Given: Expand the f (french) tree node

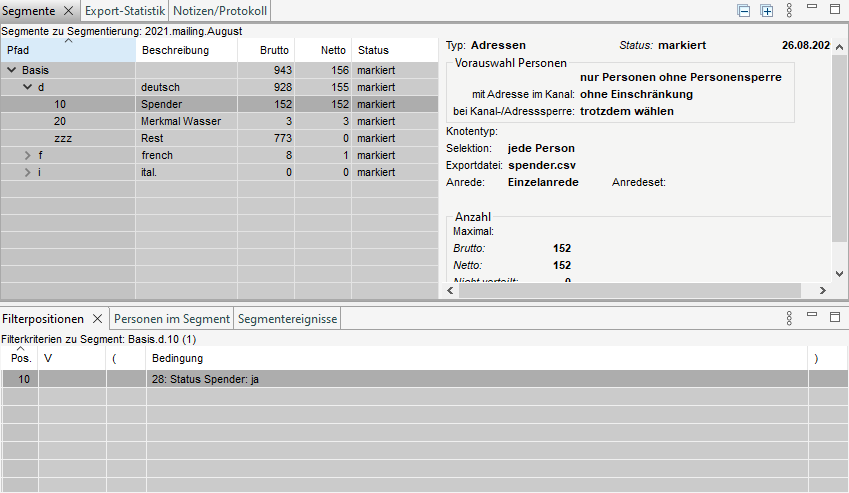Looking at the screenshot, I should tap(28, 155).
